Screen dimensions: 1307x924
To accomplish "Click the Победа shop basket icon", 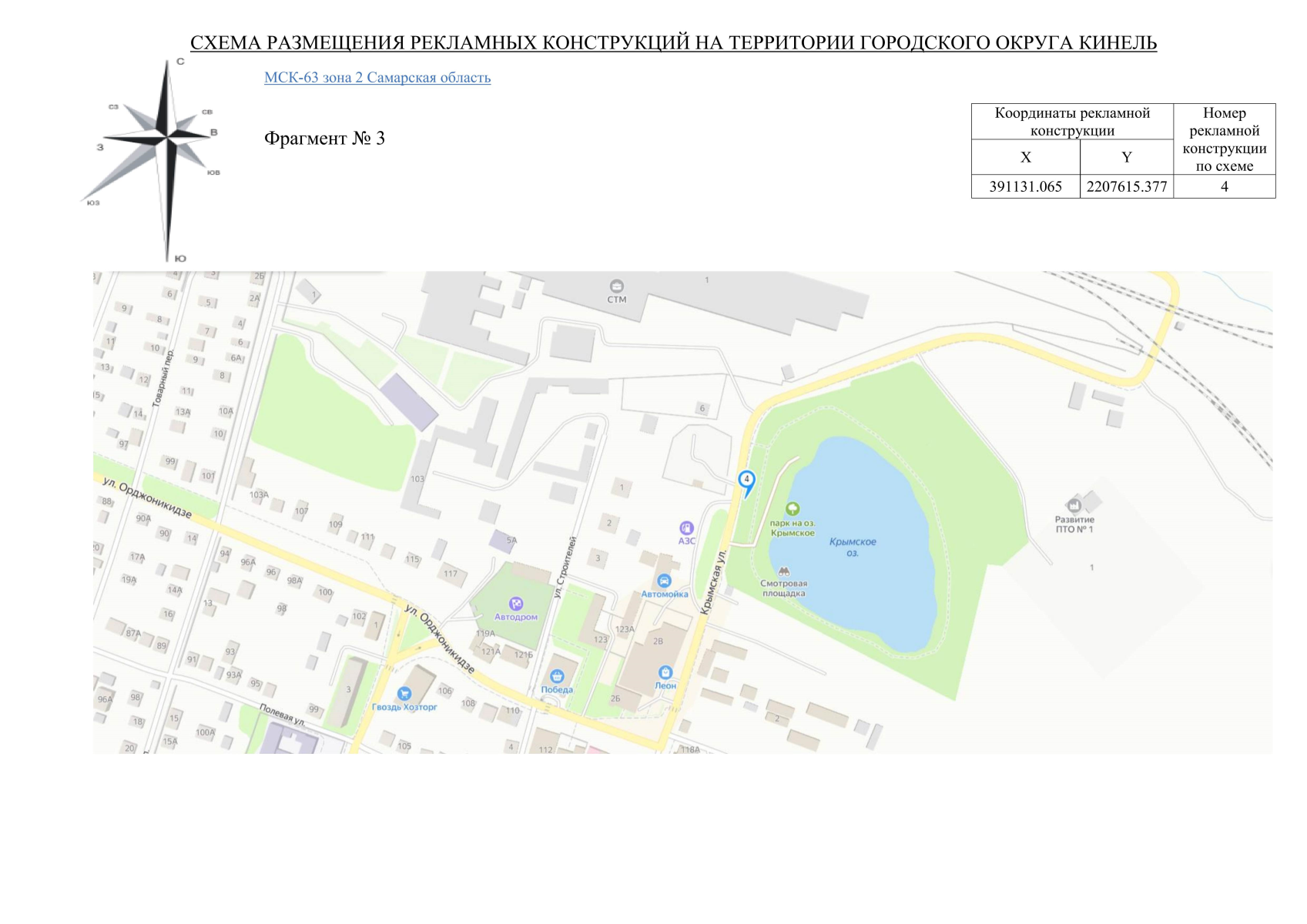I will (x=557, y=677).
